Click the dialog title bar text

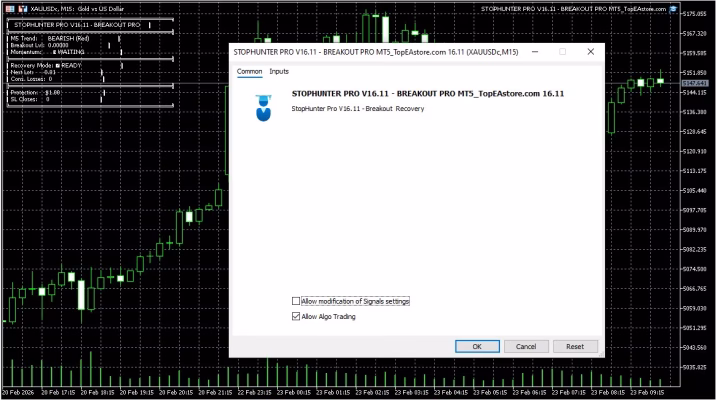coord(376,52)
